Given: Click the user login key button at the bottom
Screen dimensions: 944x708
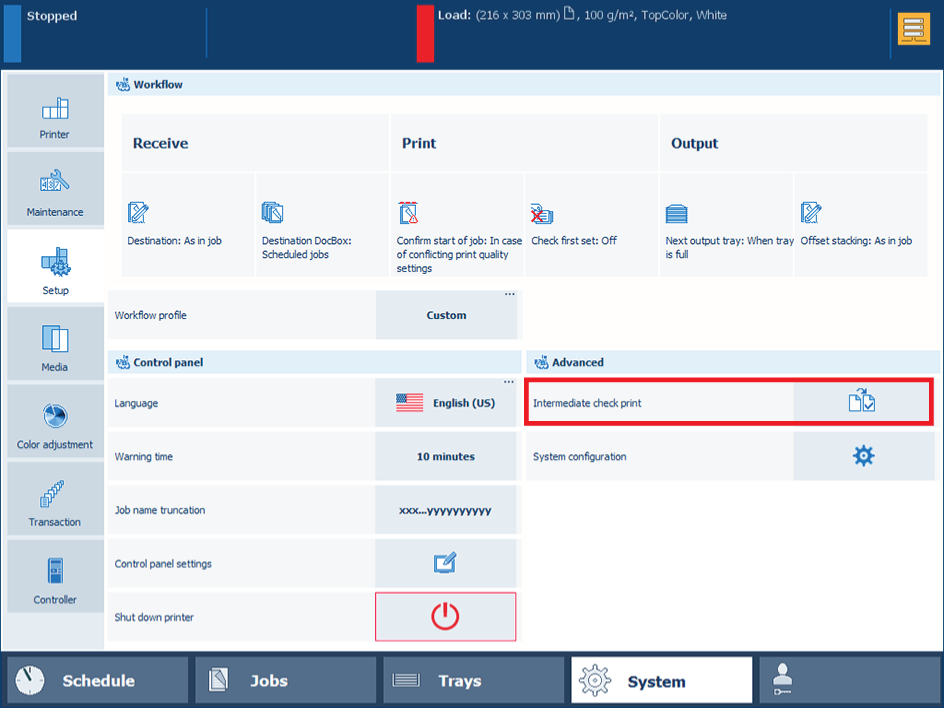Looking at the screenshot, I should (x=848, y=681).
